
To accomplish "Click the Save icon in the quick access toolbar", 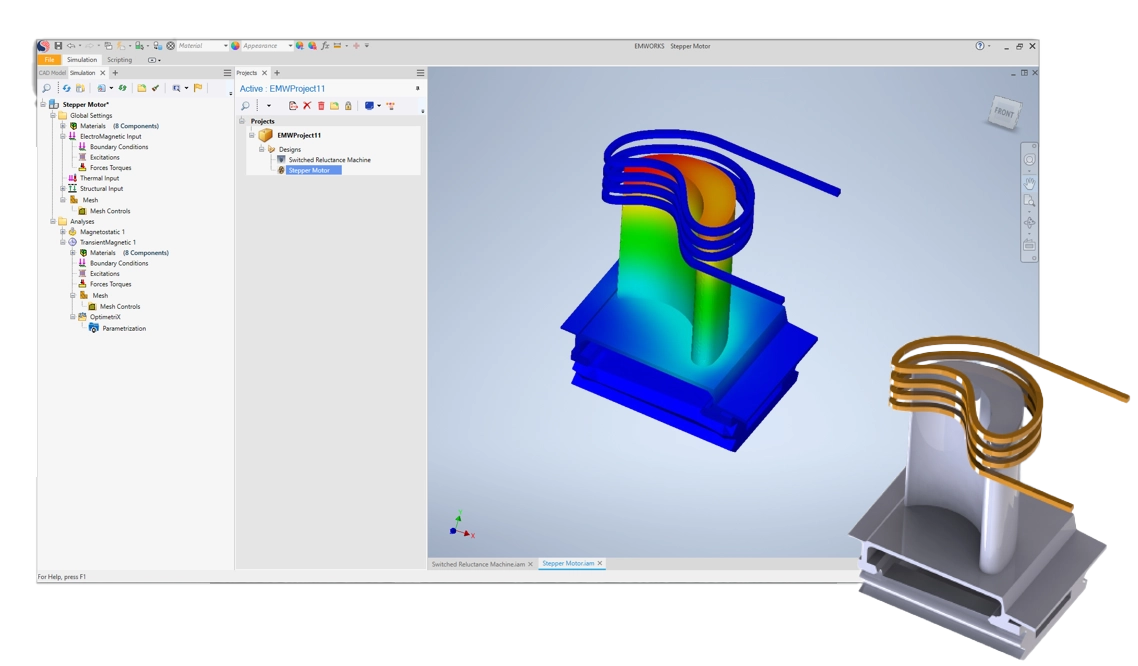I will [x=58, y=46].
